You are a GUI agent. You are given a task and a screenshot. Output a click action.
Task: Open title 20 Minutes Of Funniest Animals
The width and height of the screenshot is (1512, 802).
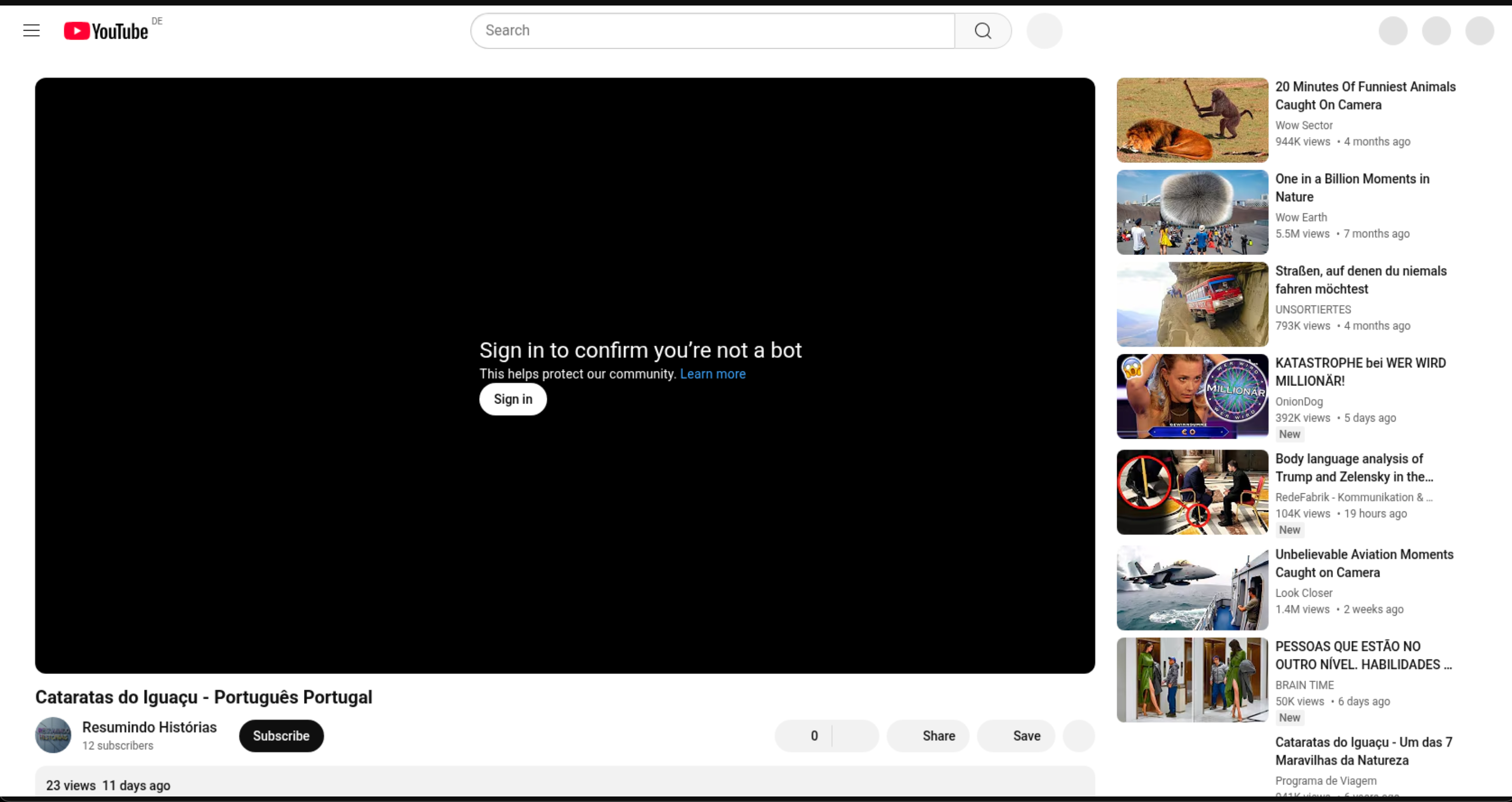coord(1365,96)
